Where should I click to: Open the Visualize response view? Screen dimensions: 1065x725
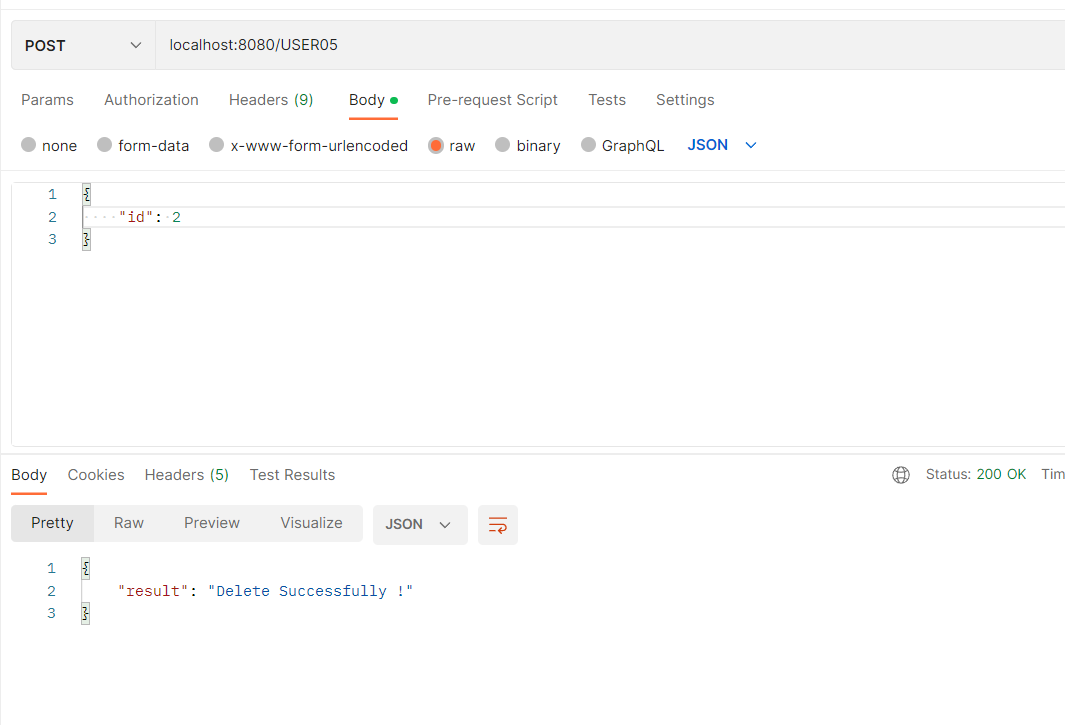pyautogui.click(x=311, y=523)
